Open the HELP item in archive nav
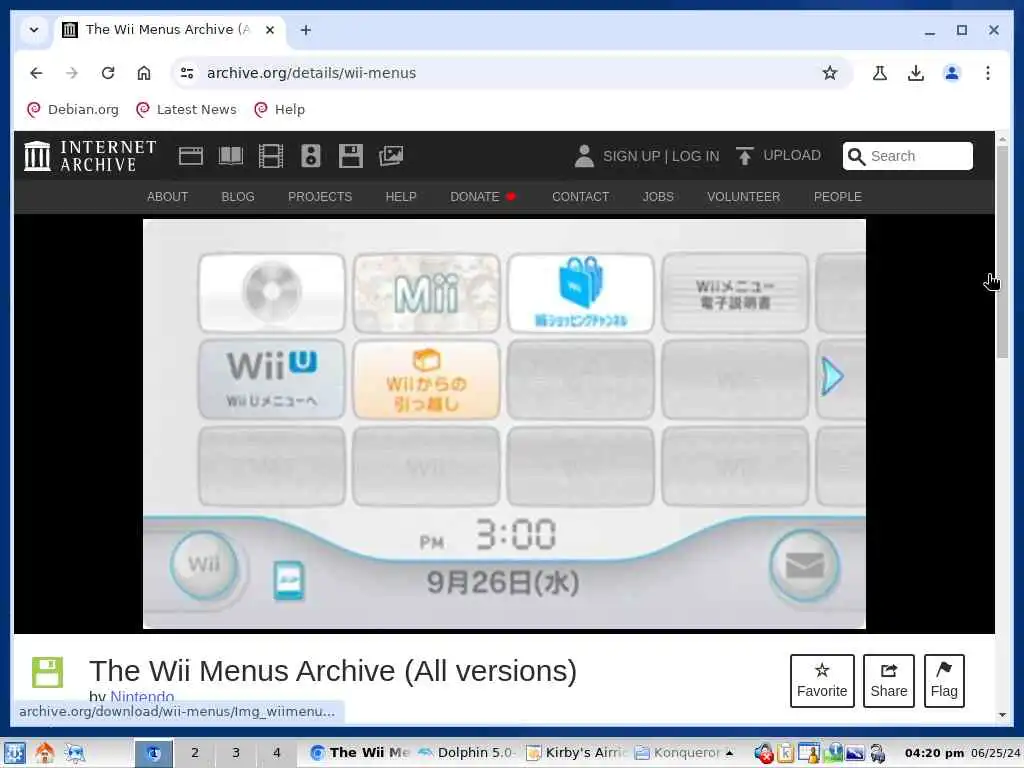The height and width of the screenshot is (768, 1024). (400, 197)
